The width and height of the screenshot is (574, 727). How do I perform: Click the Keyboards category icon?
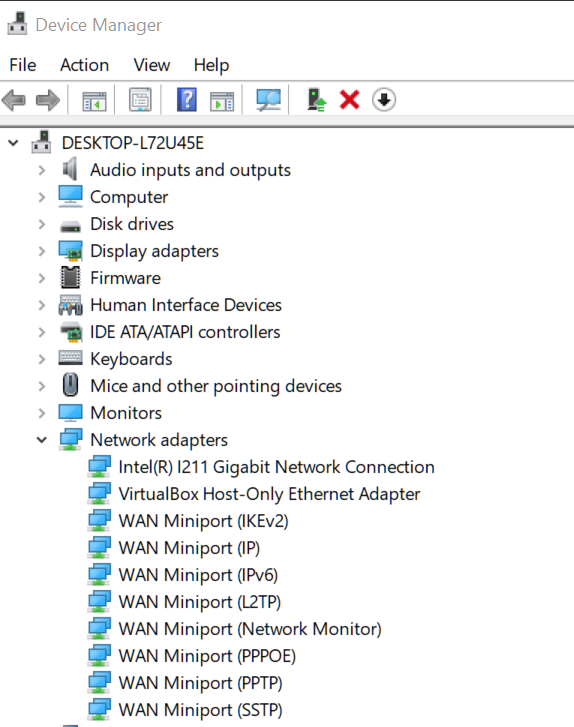[x=70, y=357]
